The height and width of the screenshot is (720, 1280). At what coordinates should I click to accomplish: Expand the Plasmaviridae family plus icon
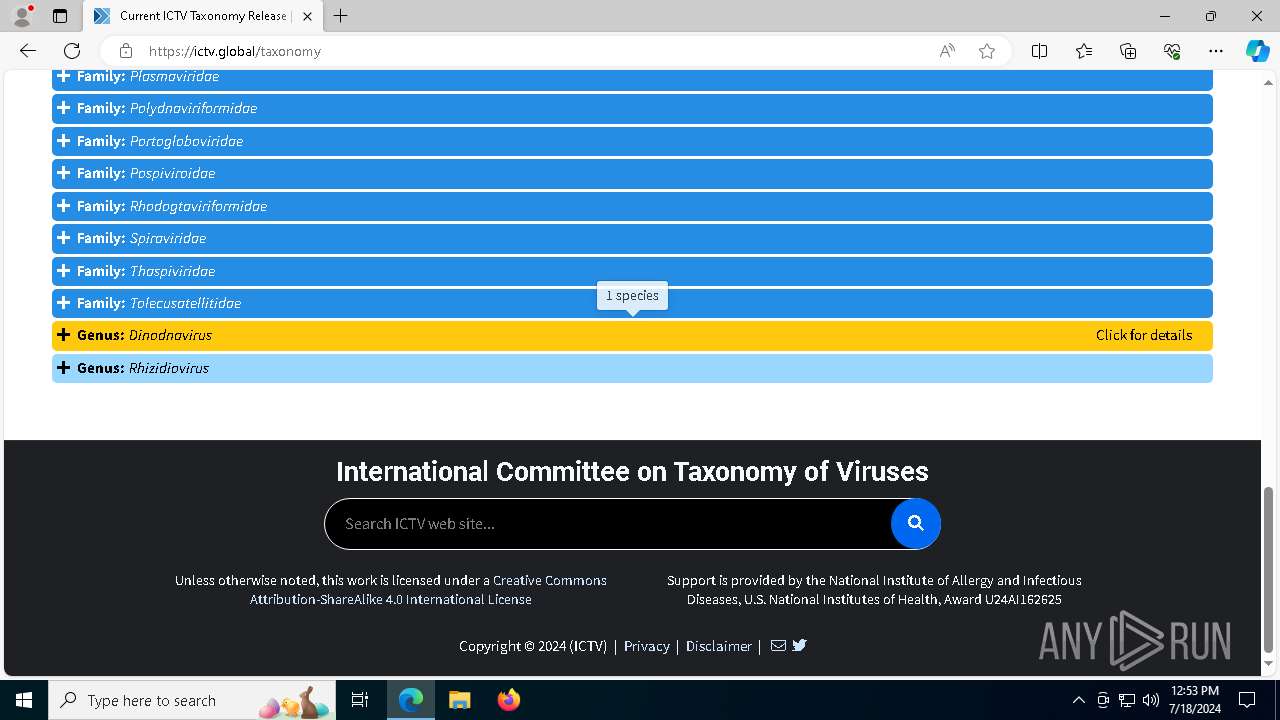[x=64, y=76]
